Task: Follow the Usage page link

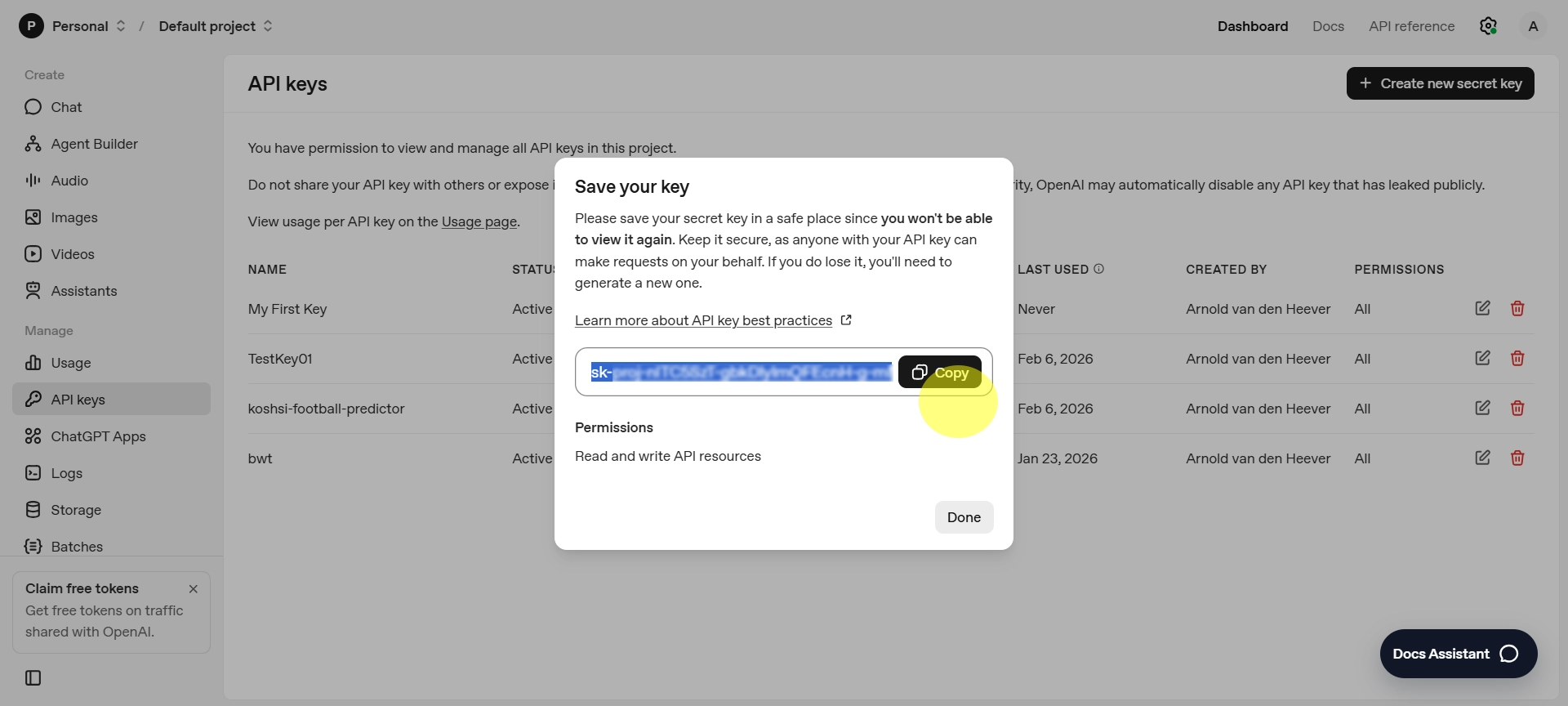Action: click(x=479, y=221)
